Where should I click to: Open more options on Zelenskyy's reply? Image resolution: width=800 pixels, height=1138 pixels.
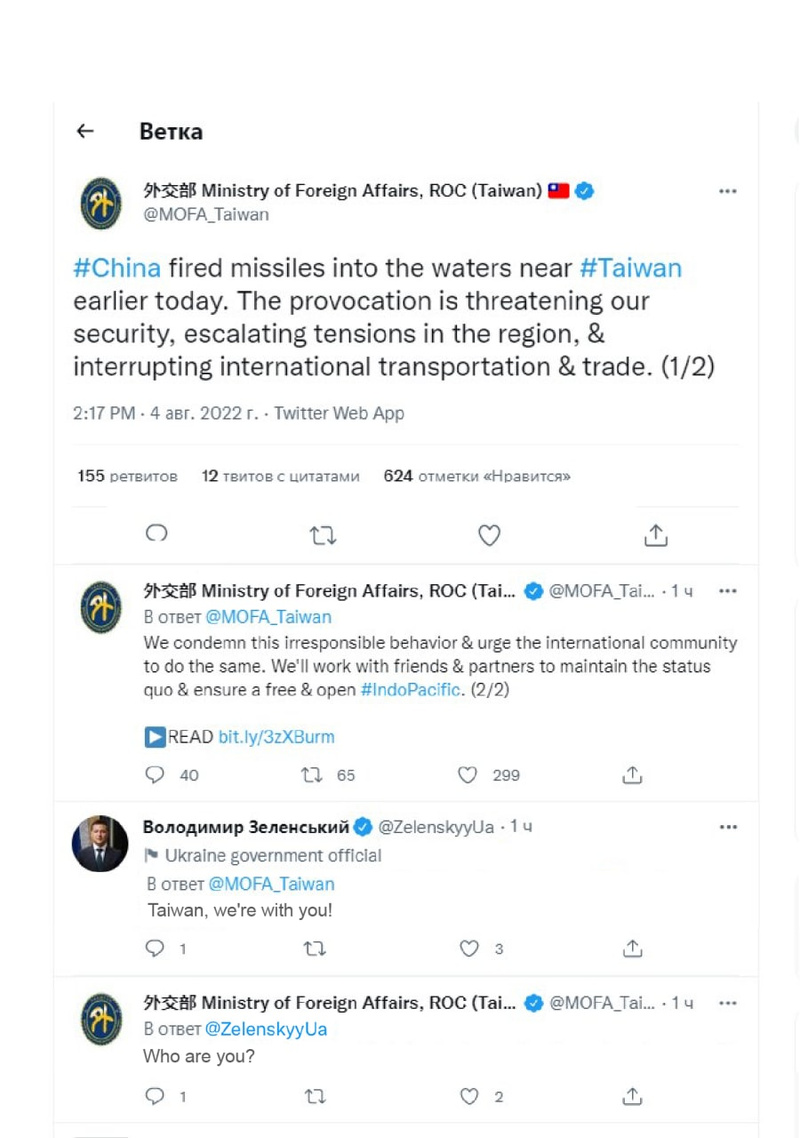point(728,827)
